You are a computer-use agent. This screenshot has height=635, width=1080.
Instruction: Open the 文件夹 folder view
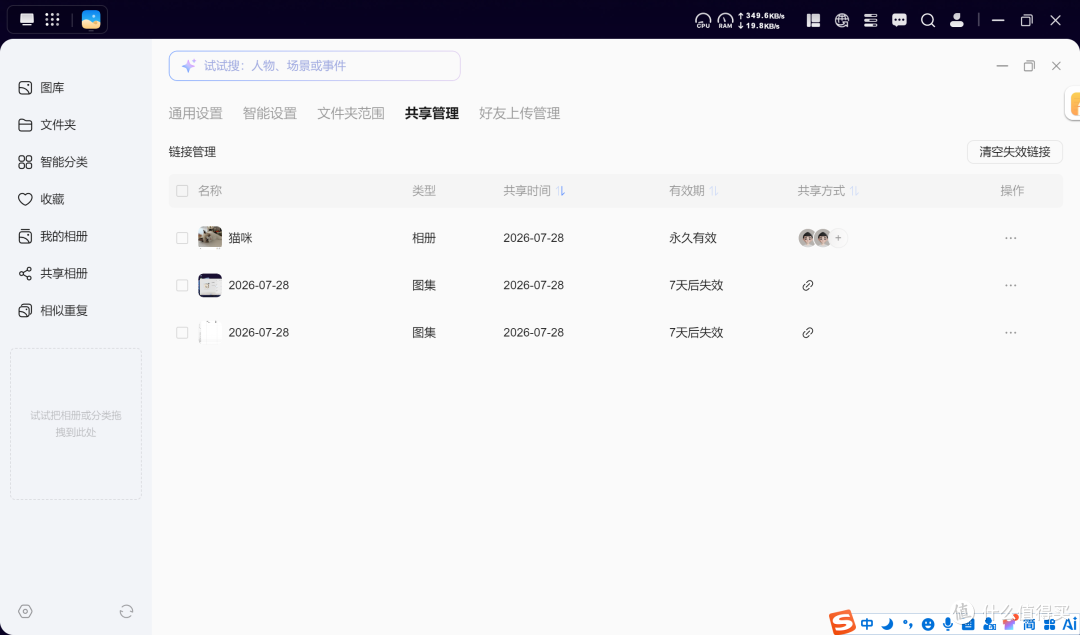[x=47, y=125]
